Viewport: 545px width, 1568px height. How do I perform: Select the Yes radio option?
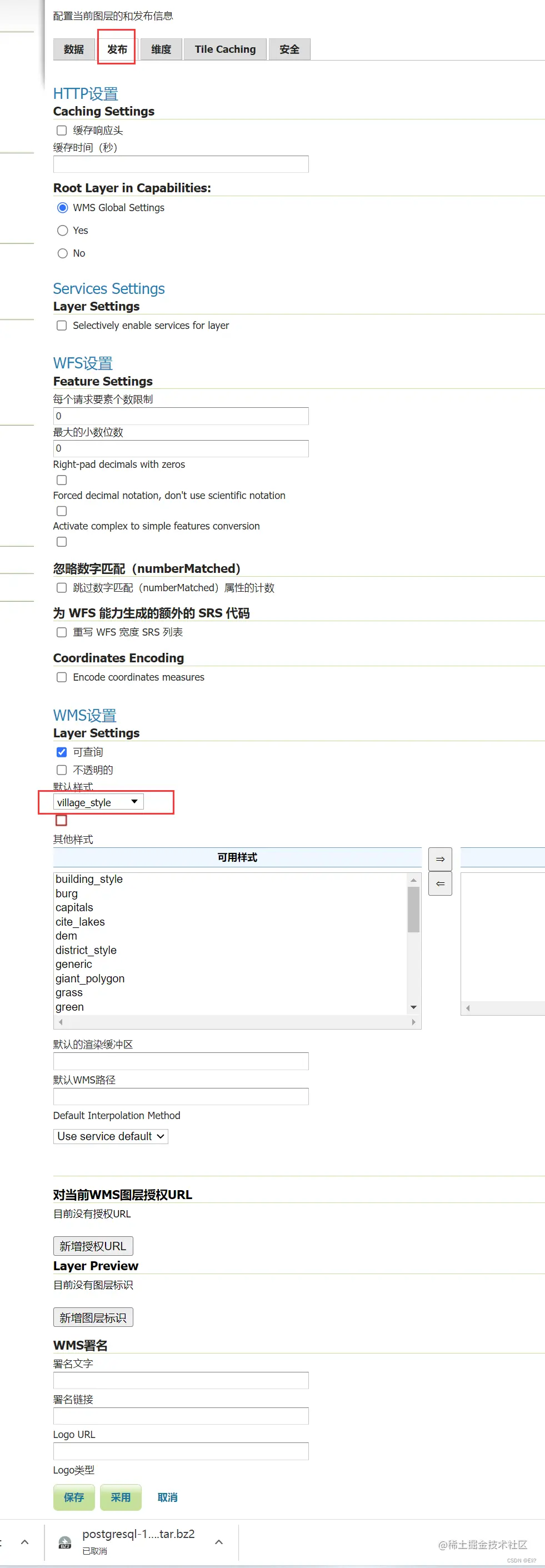tap(62, 231)
